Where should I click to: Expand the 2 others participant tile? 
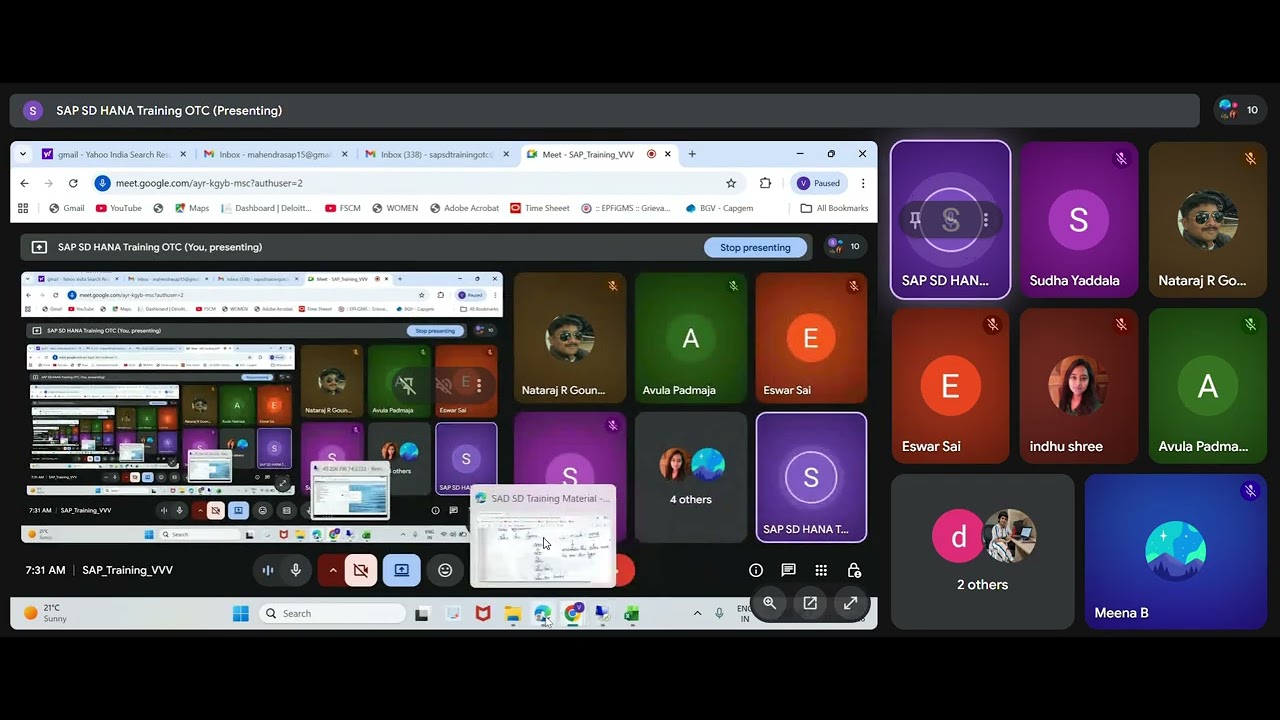click(x=982, y=551)
